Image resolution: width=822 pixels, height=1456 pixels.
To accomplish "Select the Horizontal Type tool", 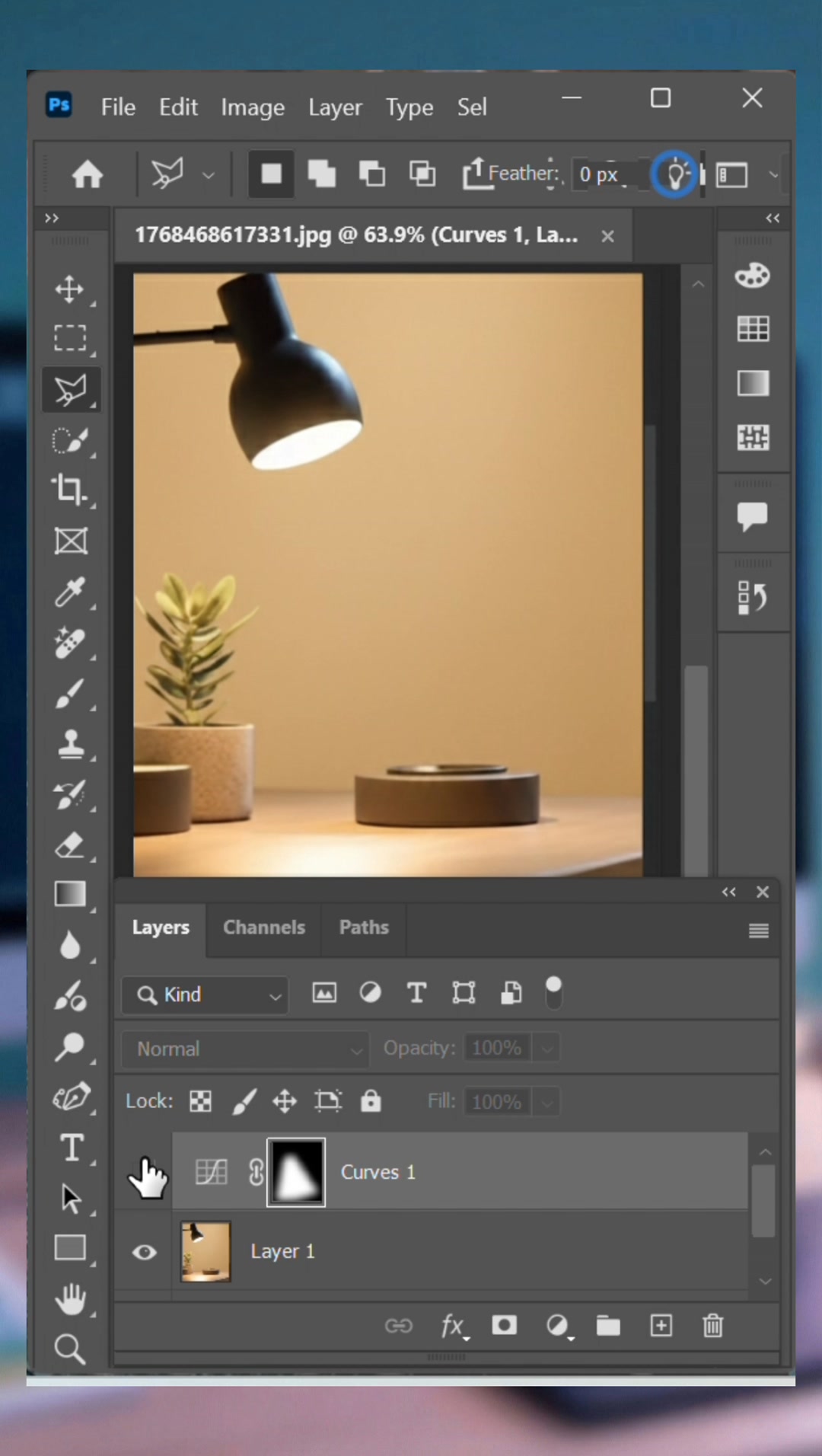I will point(72,1148).
